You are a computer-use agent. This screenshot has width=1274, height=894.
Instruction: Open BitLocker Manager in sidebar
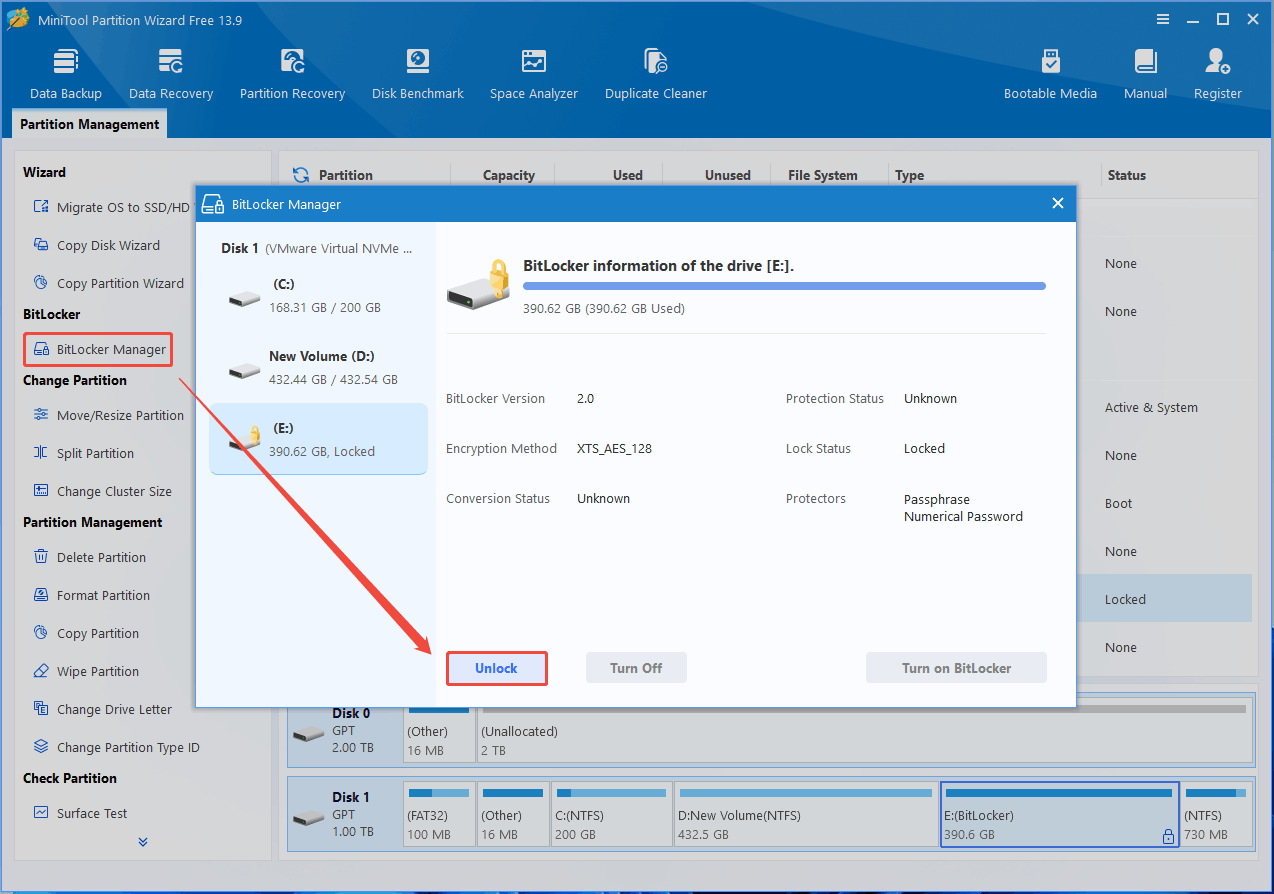click(x=98, y=349)
